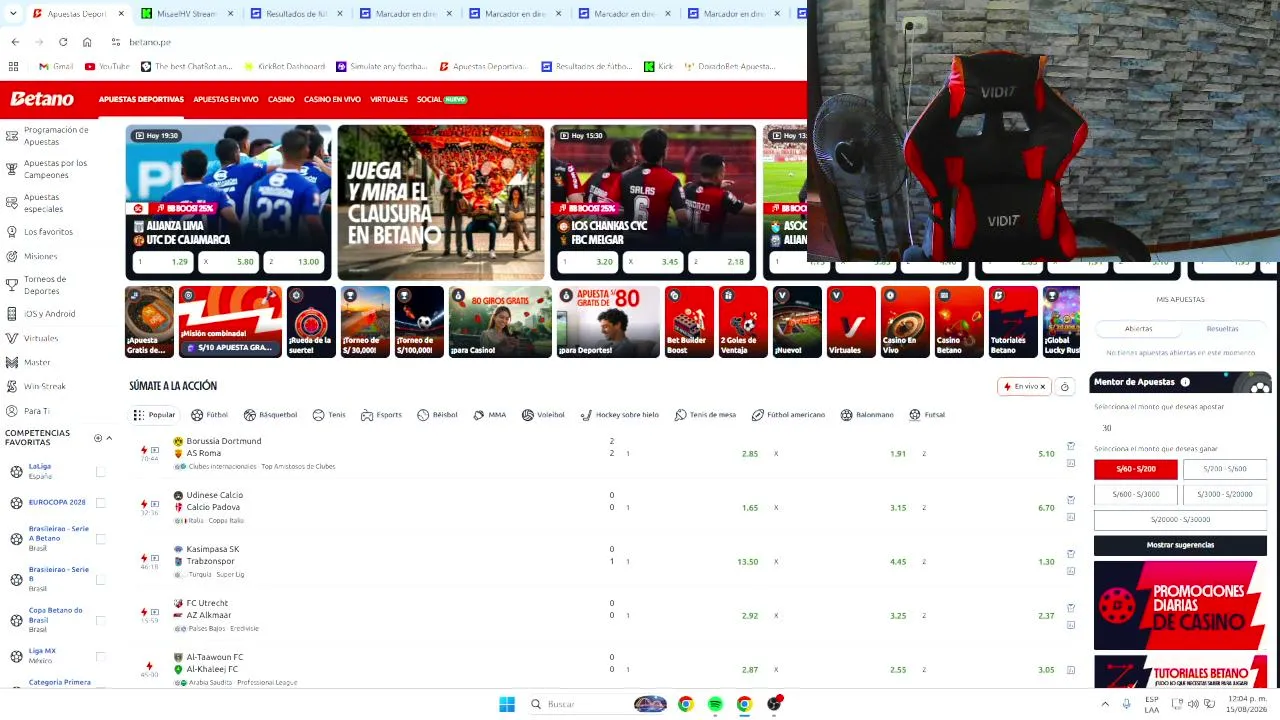Open Apuestas en Vivo menu

pos(226,99)
